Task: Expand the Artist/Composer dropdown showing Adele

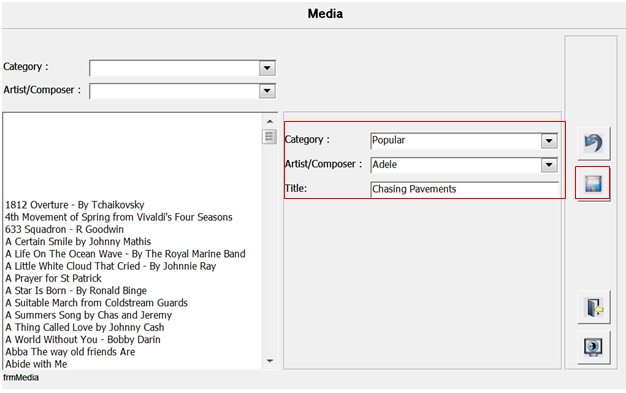Action: pos(549,165)
